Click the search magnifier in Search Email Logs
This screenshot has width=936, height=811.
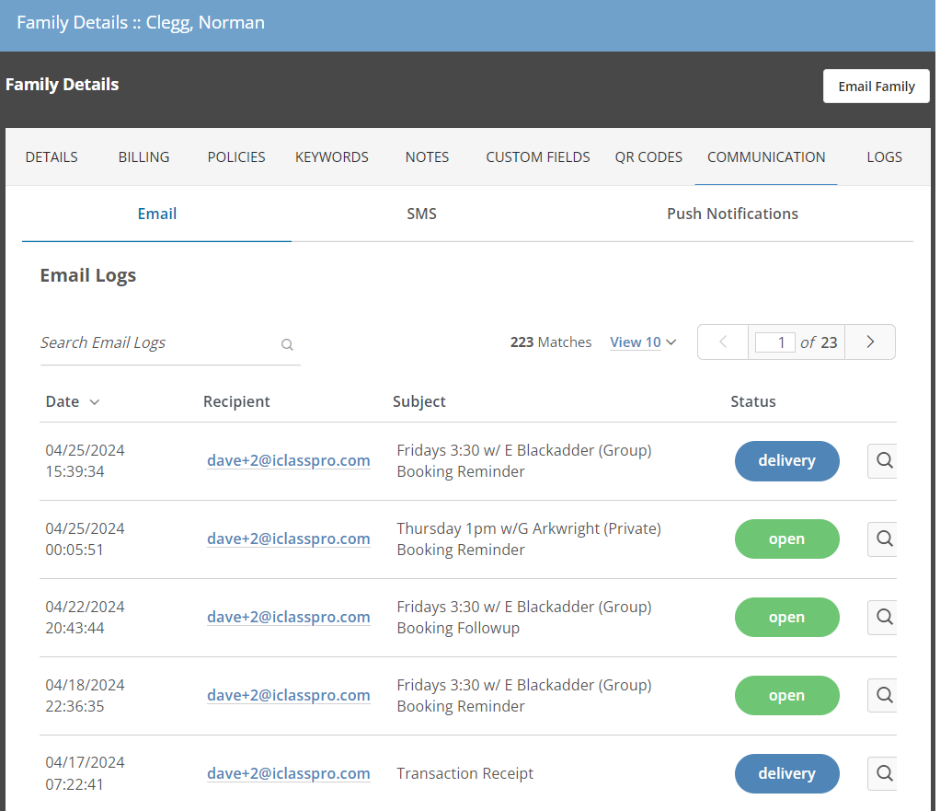(x=287, y=344)
